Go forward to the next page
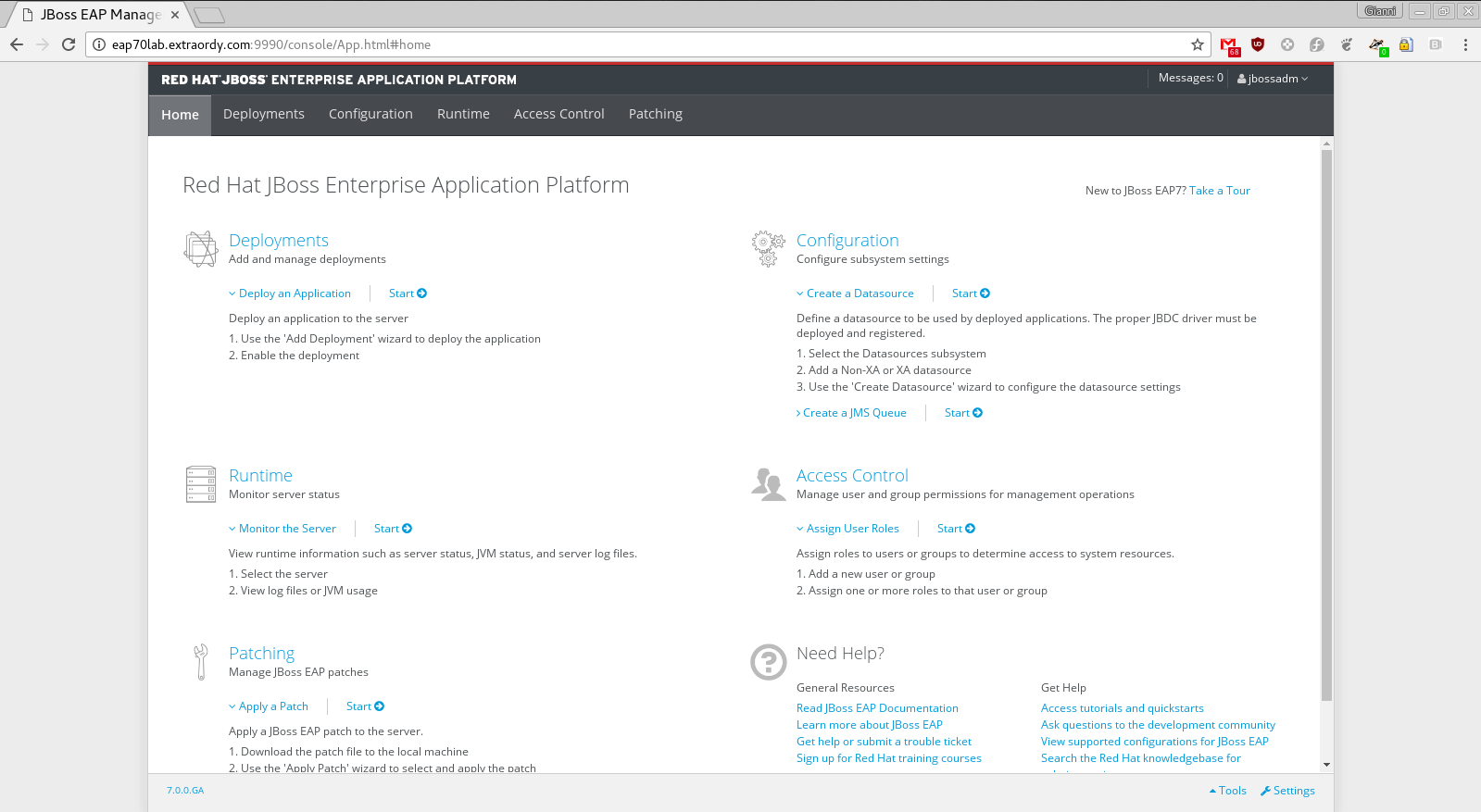Screen dimensions: 1481x812 tap(43, 44)
